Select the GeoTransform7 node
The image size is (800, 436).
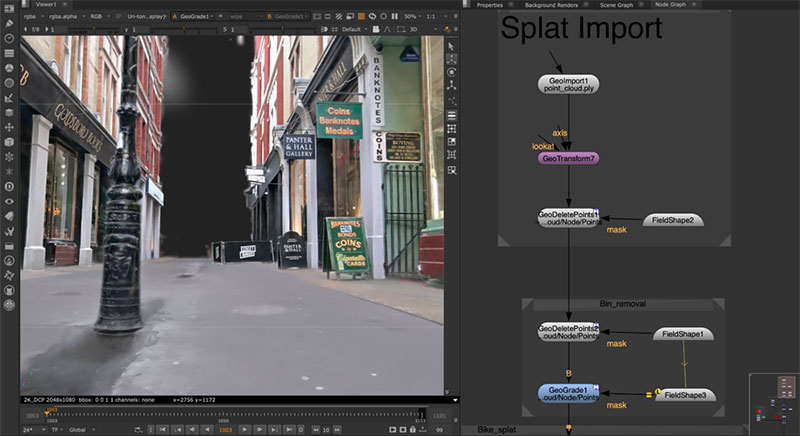(567, 158)
